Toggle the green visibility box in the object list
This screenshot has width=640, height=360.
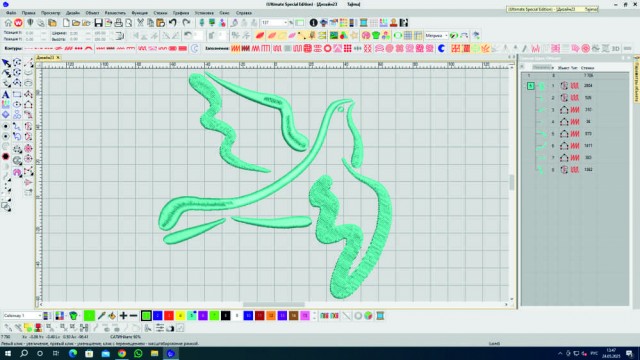tap(530, 86)
